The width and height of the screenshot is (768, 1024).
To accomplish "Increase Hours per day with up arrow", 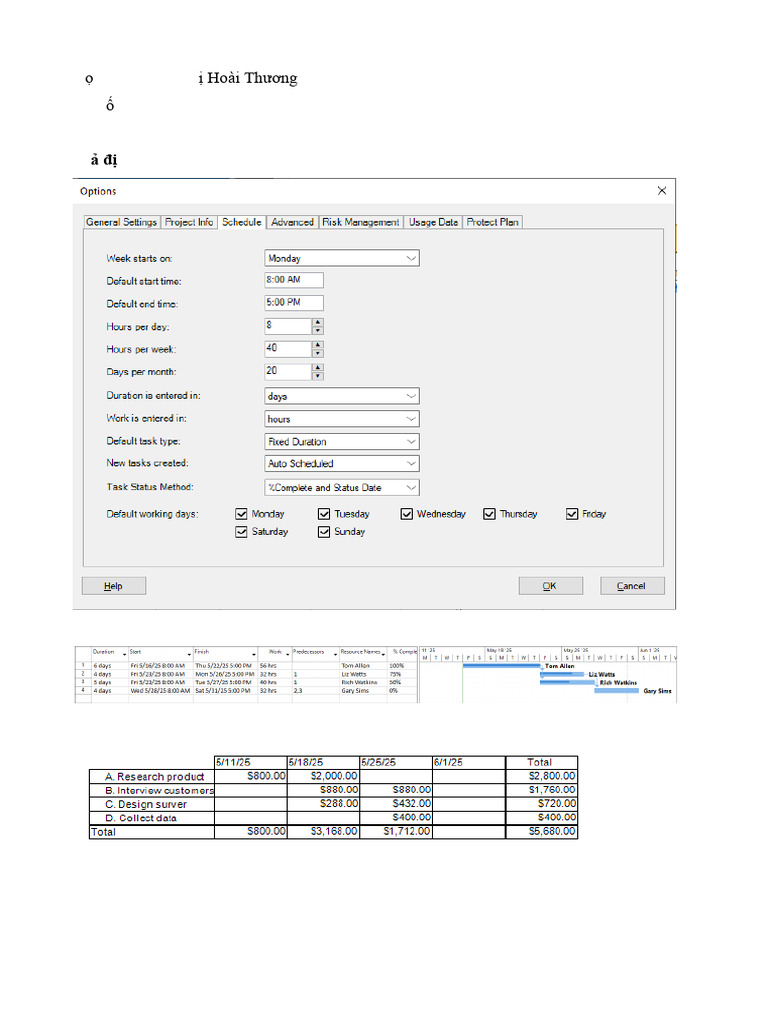I will tap(318, 322).
